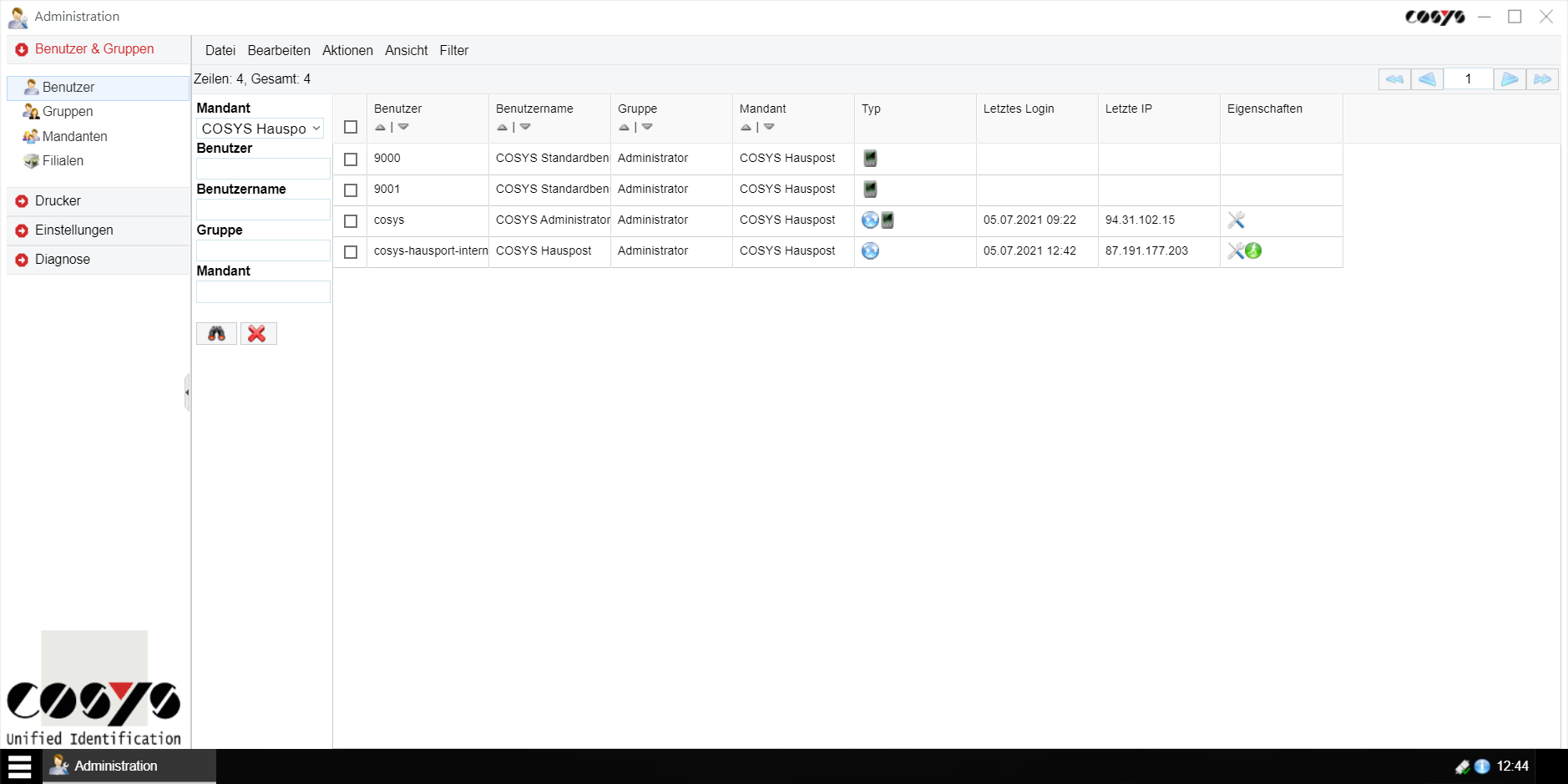1568x784 pixels.
Task: Go to the next page arrow
Action: 1510,79
